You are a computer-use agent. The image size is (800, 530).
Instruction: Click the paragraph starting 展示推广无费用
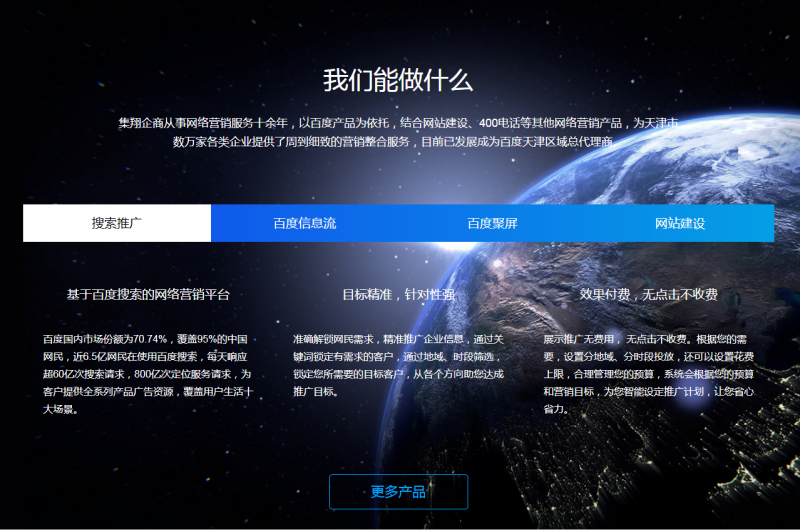click(x=648, y=374)
